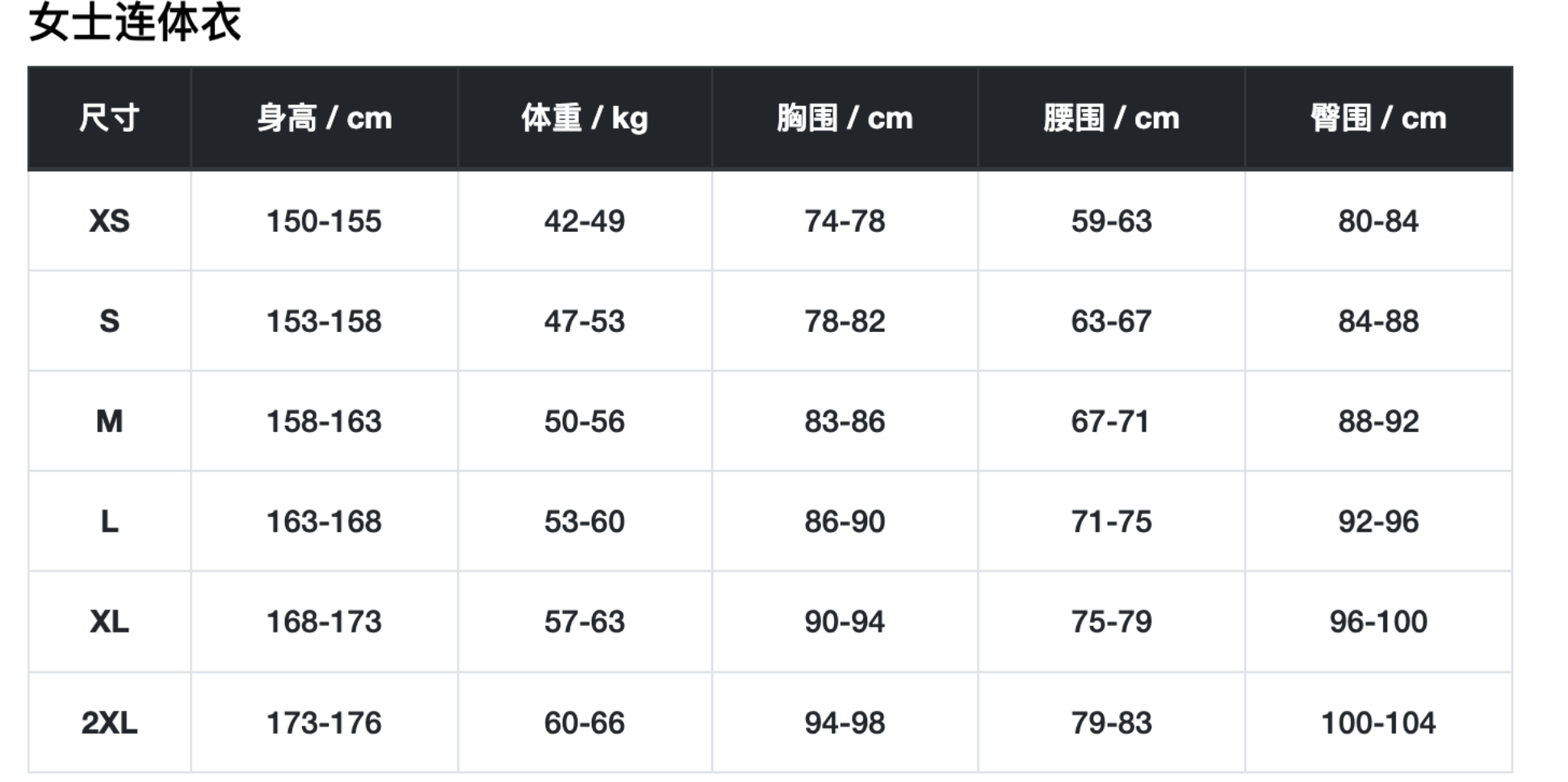Click the 96-100 hip cell for XL

[x=1378, y=621]
